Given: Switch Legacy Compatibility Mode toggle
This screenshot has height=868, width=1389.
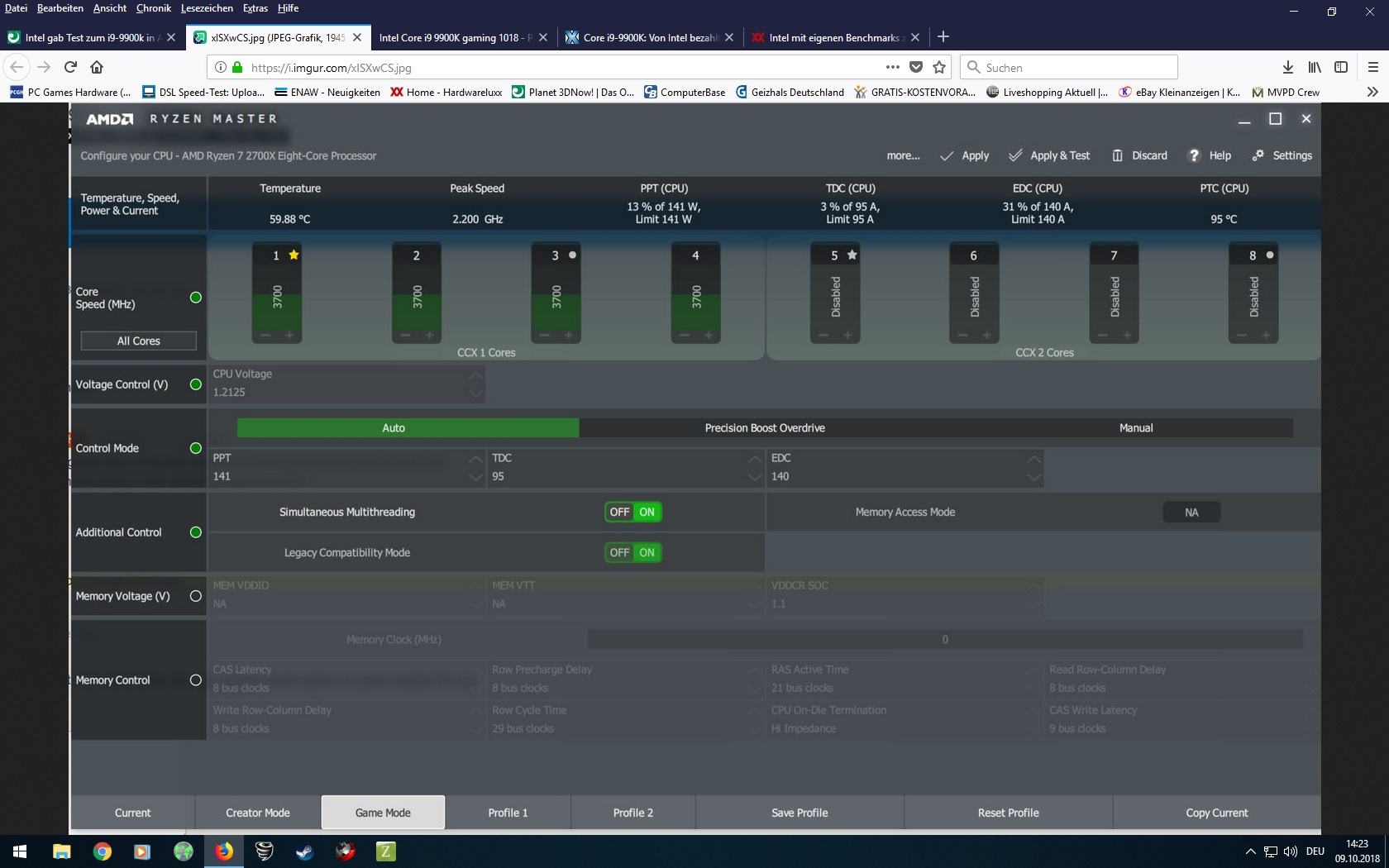Looking at the screenshot, I should click(633, 552).
